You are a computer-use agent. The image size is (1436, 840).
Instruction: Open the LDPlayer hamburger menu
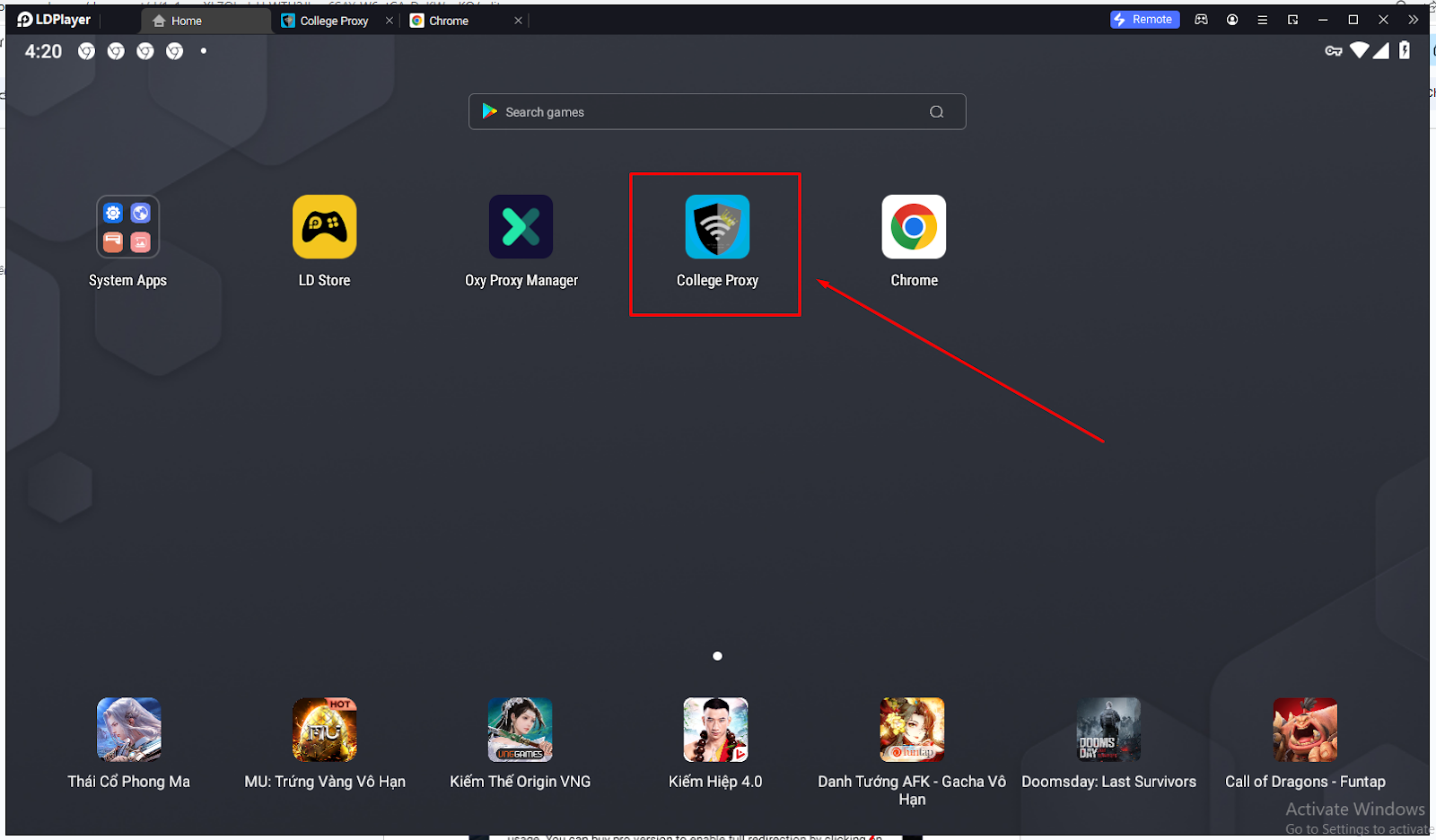point(1262,20)
